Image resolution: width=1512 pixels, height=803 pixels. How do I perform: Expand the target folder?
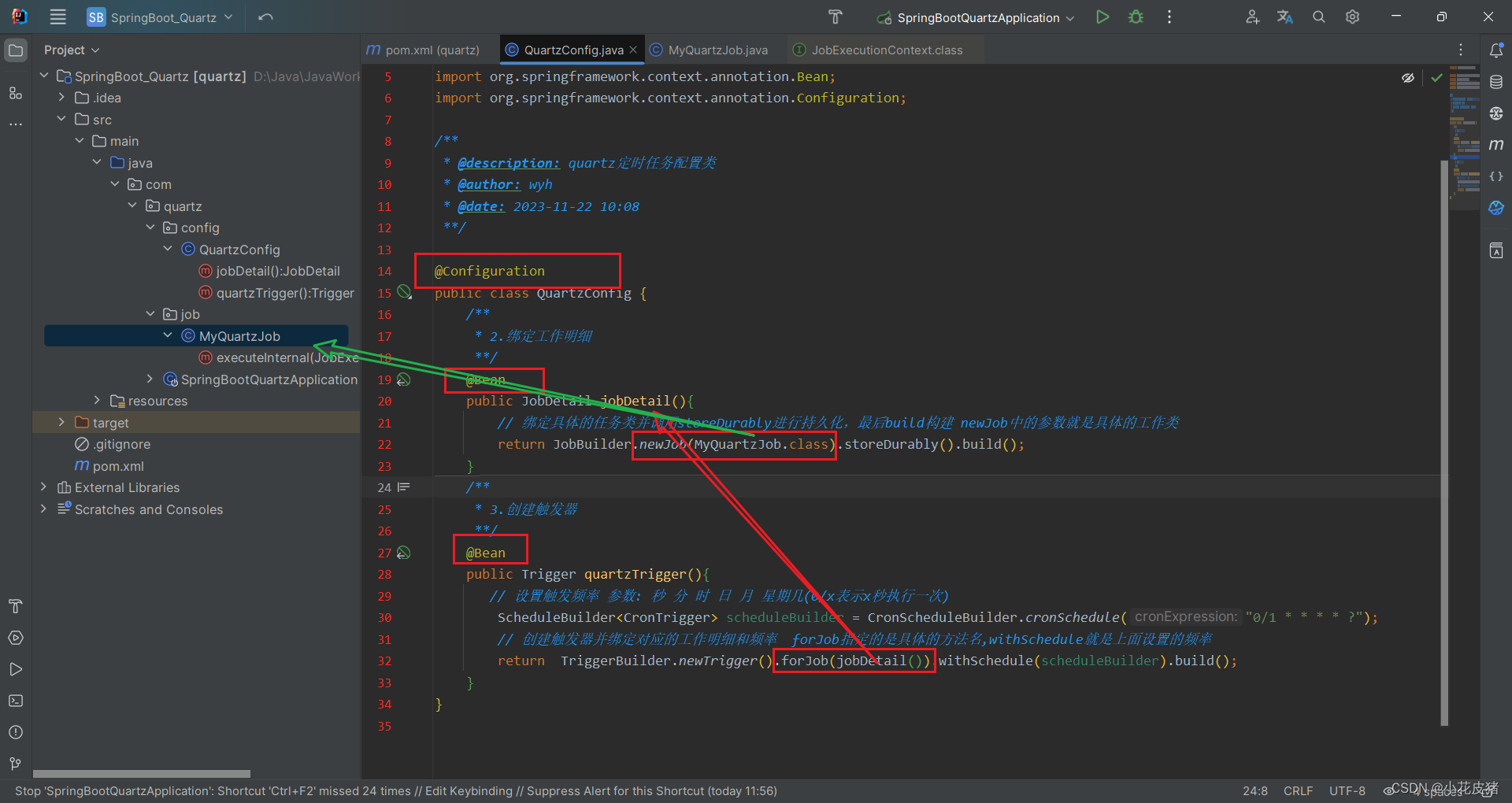coord(61,423)
